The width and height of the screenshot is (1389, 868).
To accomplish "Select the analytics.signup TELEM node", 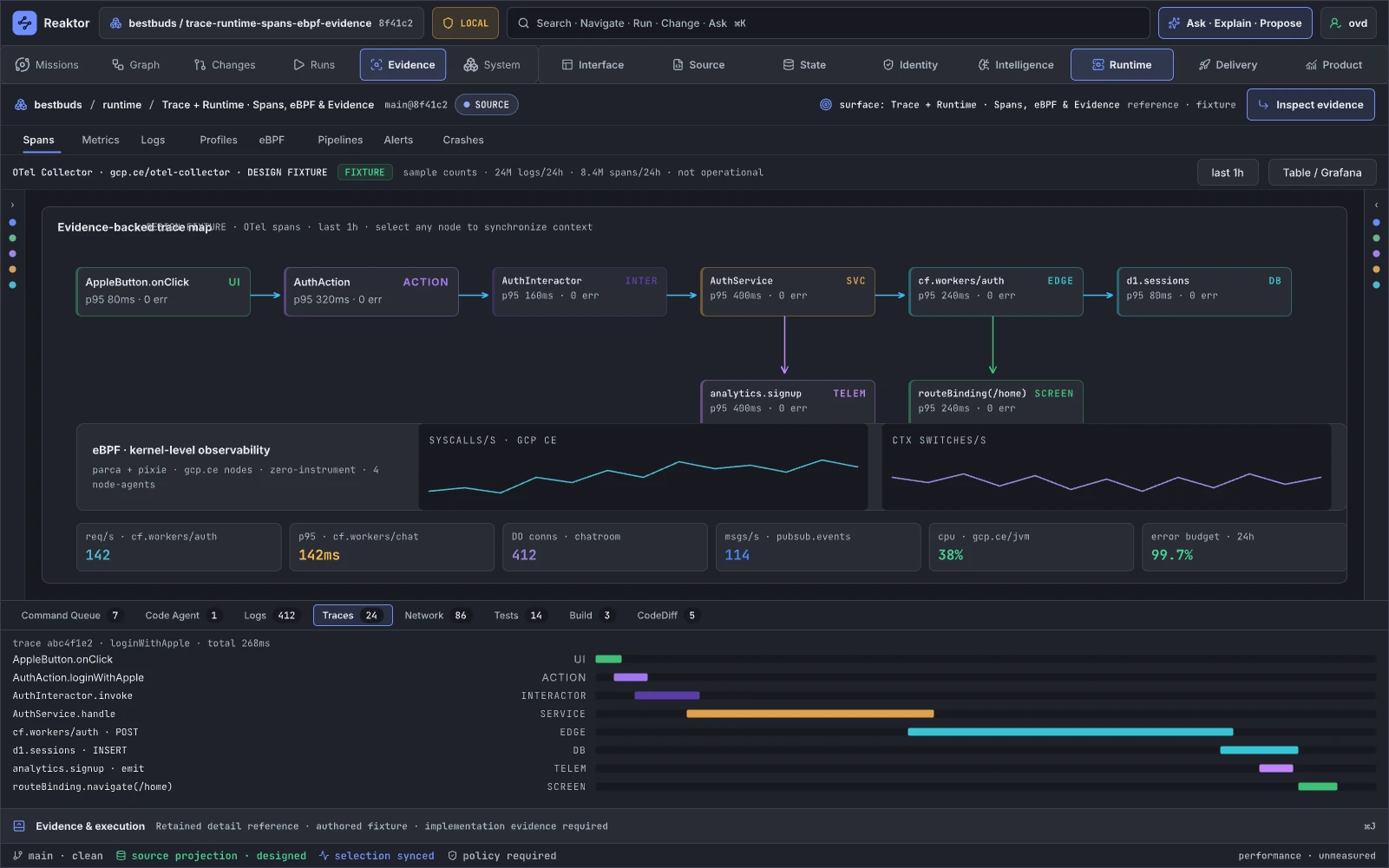I will click(788, 401).
